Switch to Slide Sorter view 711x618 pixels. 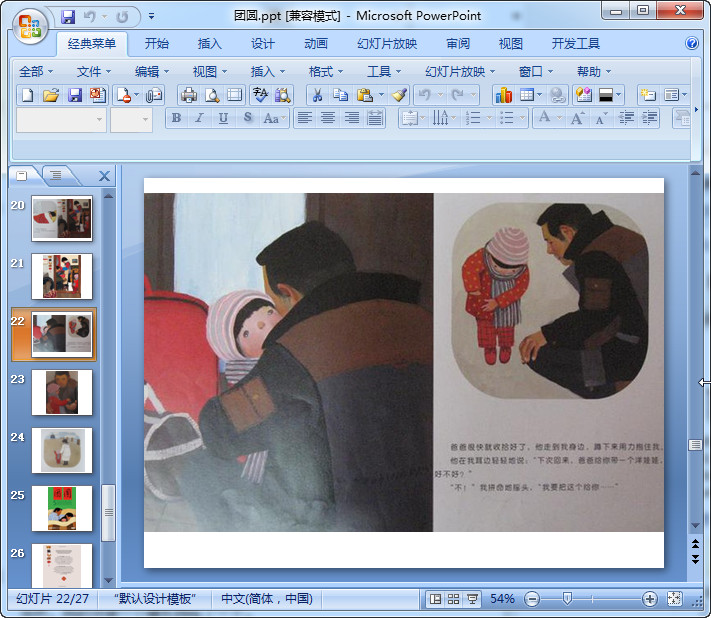(x=453, y=599)
